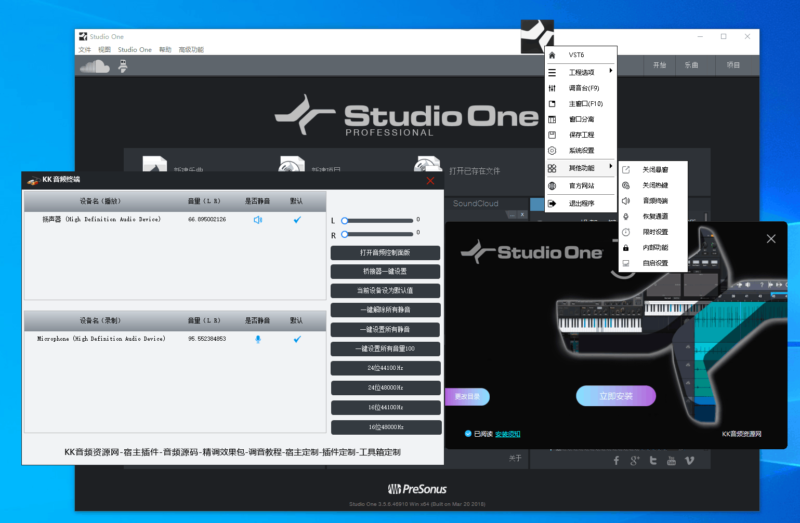This screenshot has height=523, width=800.
Task: Toggle the 已阅读 agreement checkbox
Action: point(467,434)
